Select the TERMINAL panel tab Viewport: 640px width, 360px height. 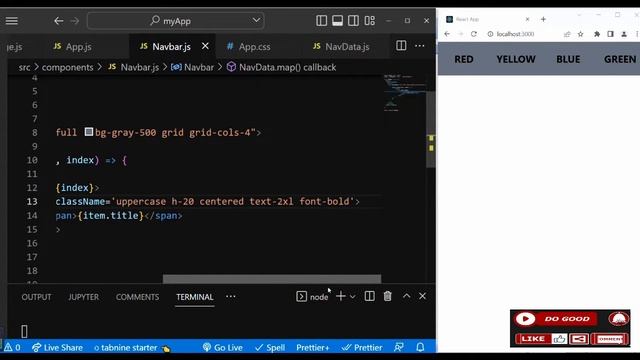click(x=195, y=297)
